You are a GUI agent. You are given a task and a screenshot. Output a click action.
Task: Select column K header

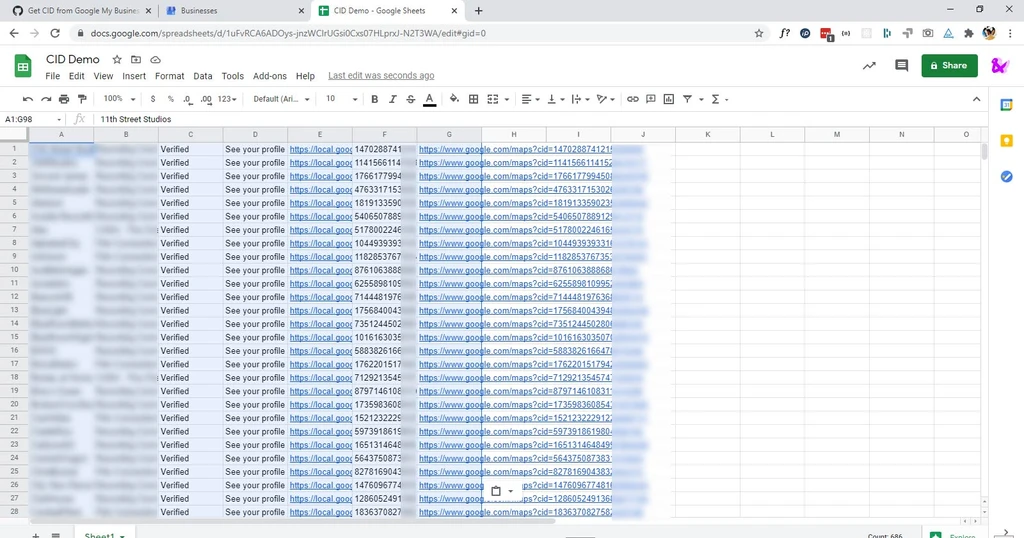point(707,134)
